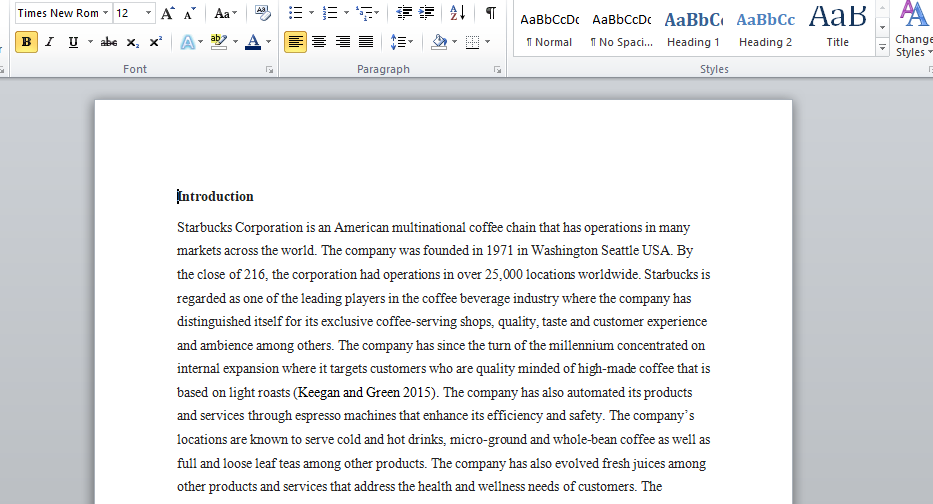The width and height of the screenshot is (933, 504).
Task: Toggle Show/Hide paragraph marks
Action: point(491,13)
